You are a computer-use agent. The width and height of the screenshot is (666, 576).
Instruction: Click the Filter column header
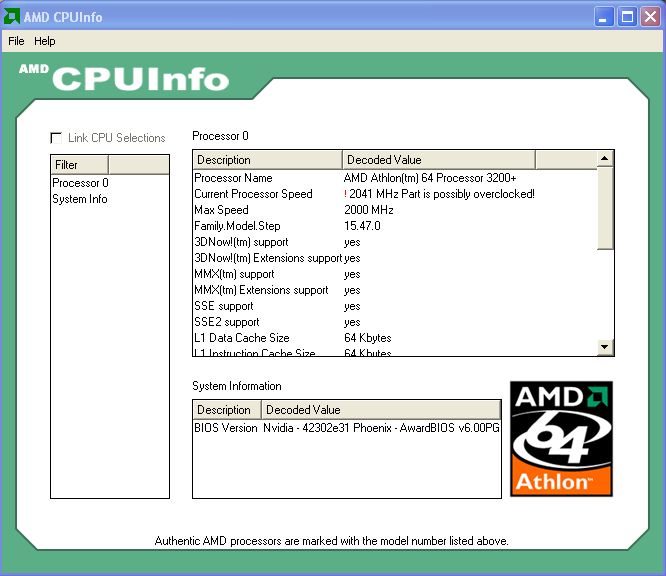coord(79,165)
